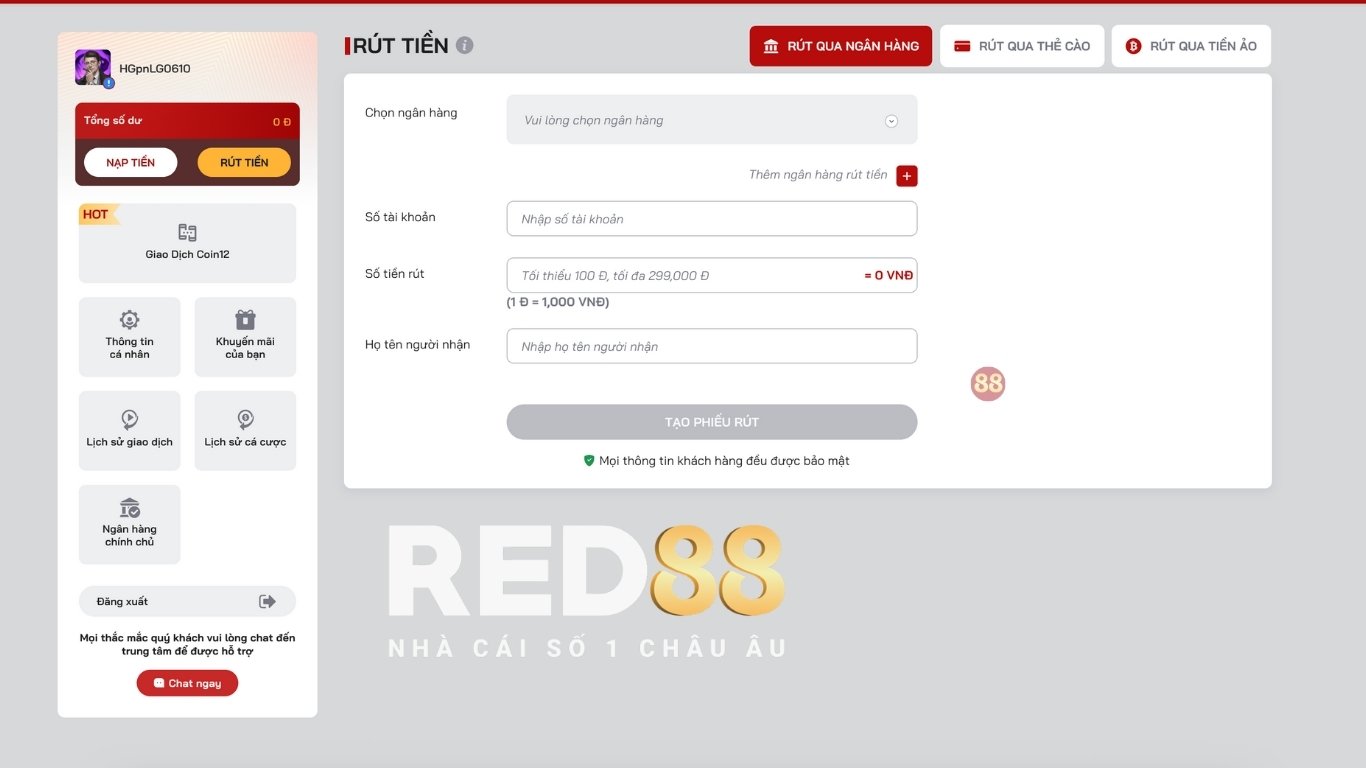Click the card icon in THẺ CÀO tab
Image resolution: width=1366 pixels, height=768 pixels.
(x=962, y=46)
